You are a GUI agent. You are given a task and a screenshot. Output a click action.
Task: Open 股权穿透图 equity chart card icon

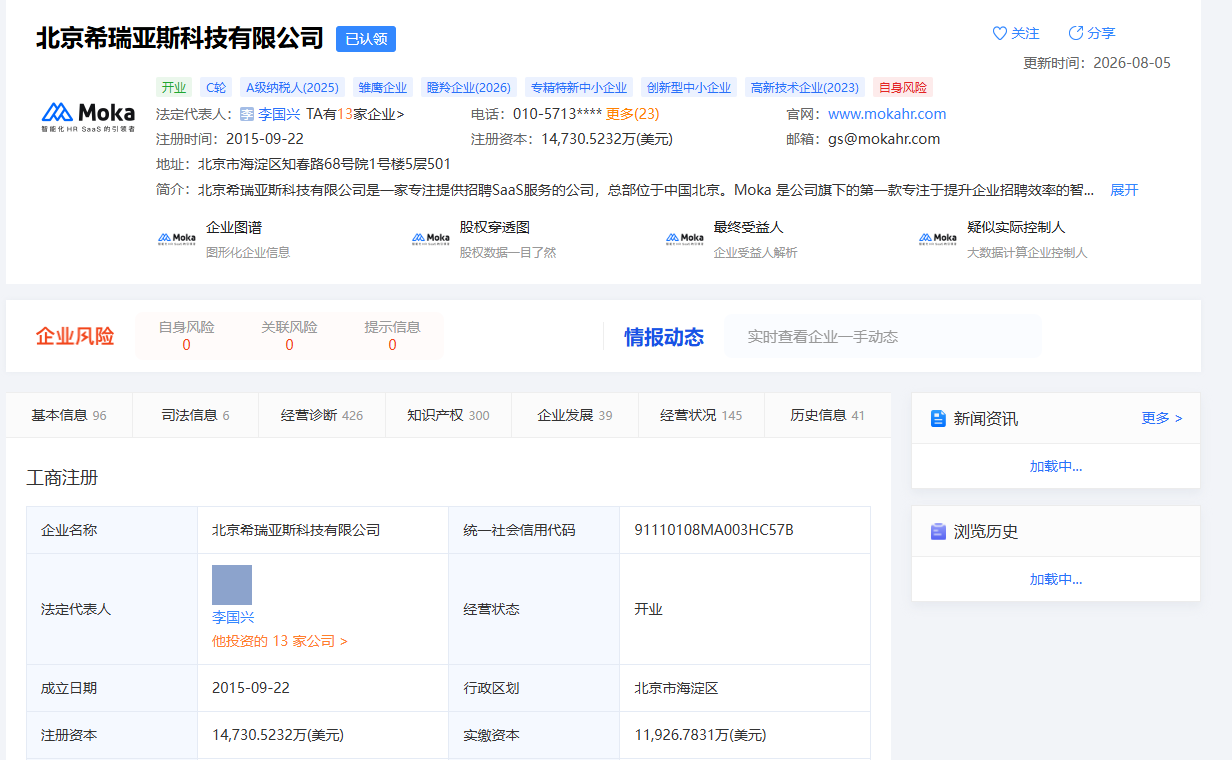[x=431, y=238]
